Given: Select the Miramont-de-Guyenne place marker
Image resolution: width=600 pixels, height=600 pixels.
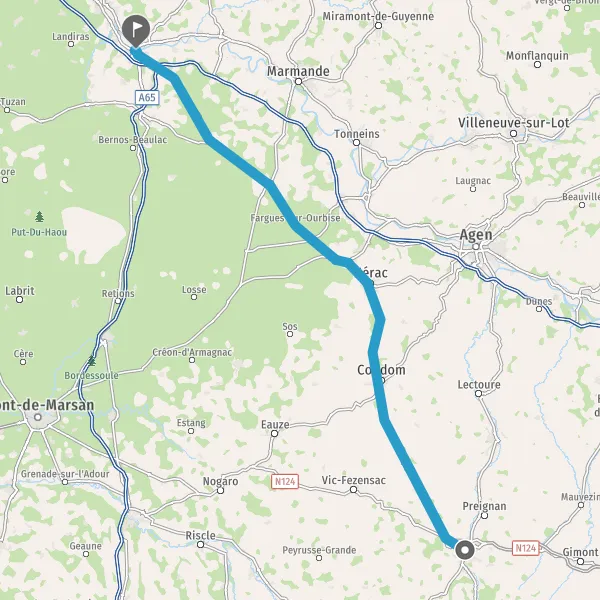Looking at the screenshot, I should coord(378,26).
